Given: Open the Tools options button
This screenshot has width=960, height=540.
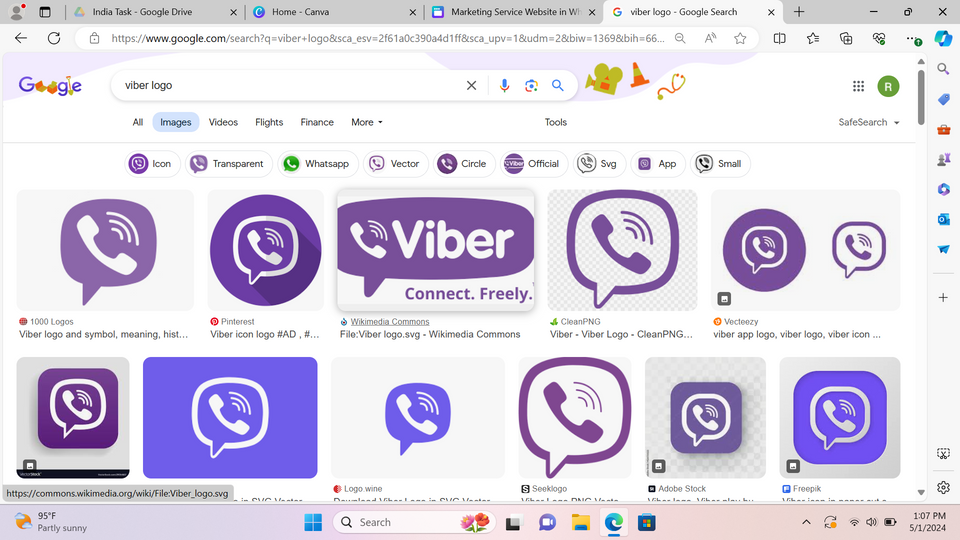Looking at the screenshot, I should coord(556,122).
